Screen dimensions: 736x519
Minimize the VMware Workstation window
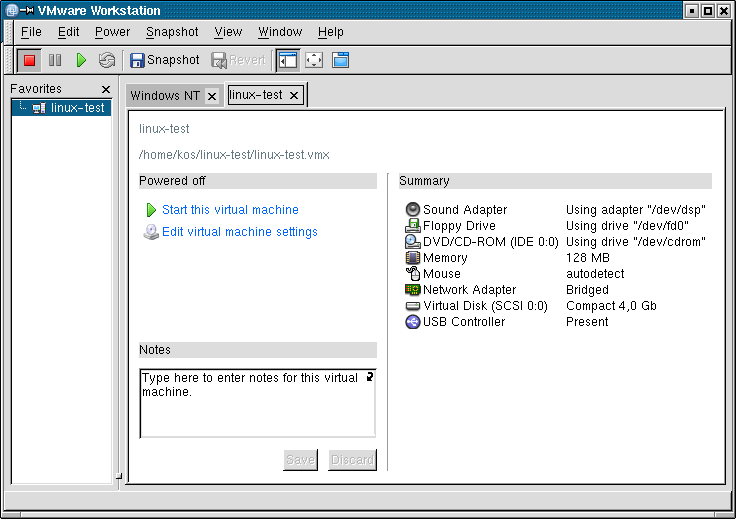click(691, 10)
